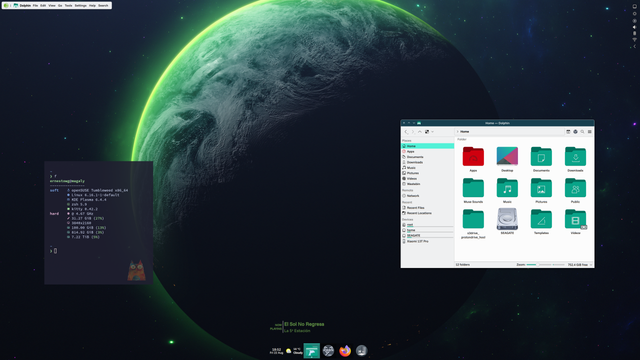Viewport: 640px width, 360px height.
Task: Open the weather widget in the dock
Action: click(294, 351)
